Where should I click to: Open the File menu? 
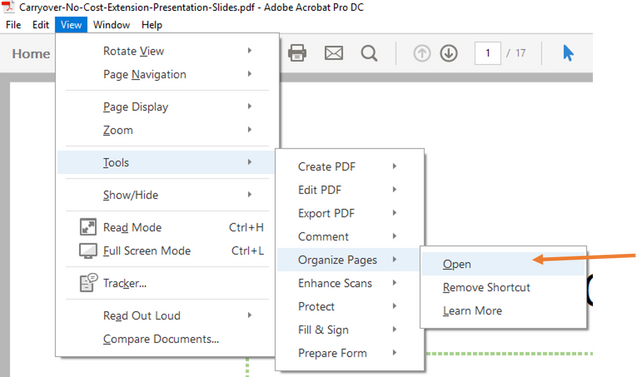[13, 25]
